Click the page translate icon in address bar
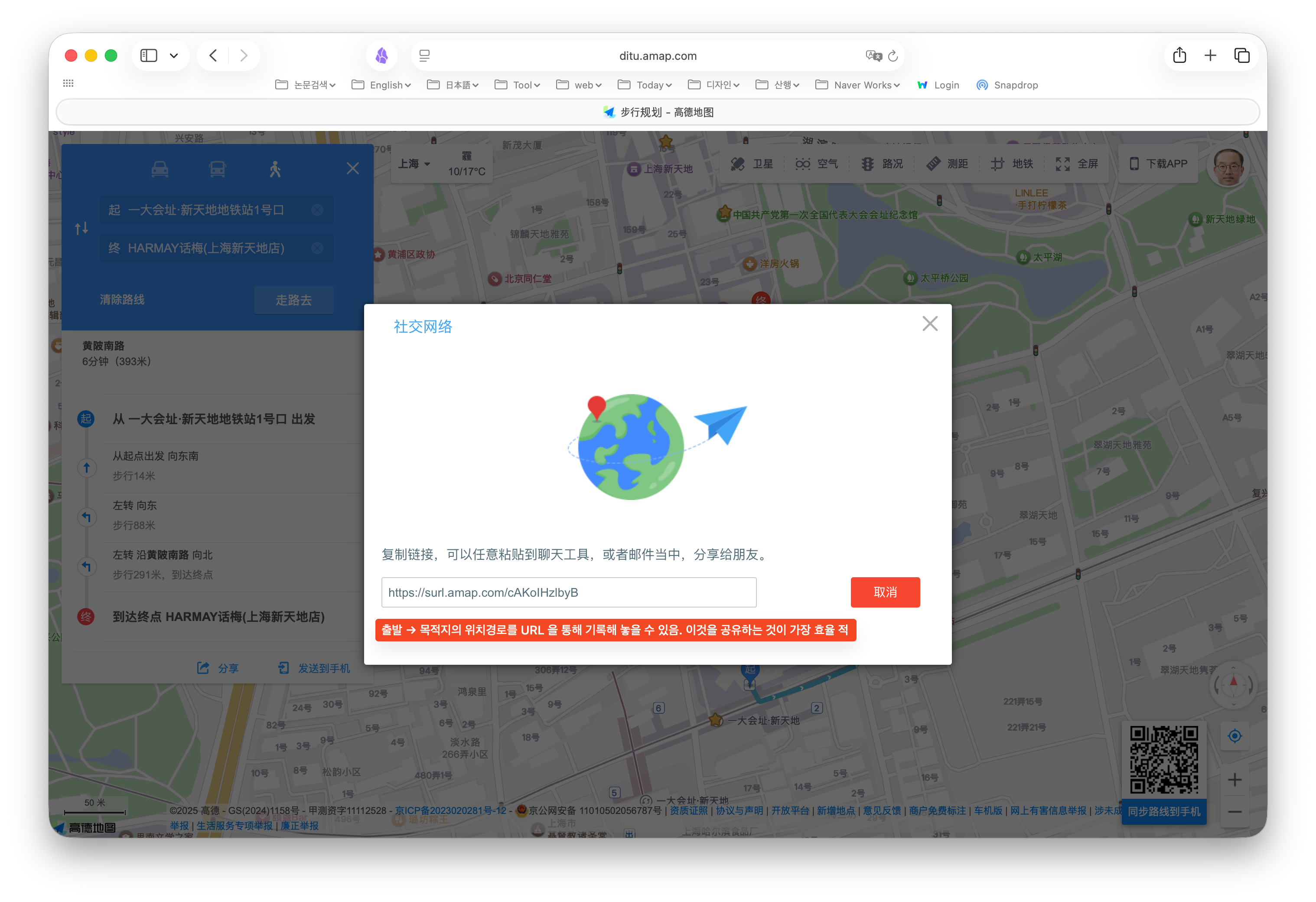This screenshot has width=1316, height=902. tap(873, 56)
